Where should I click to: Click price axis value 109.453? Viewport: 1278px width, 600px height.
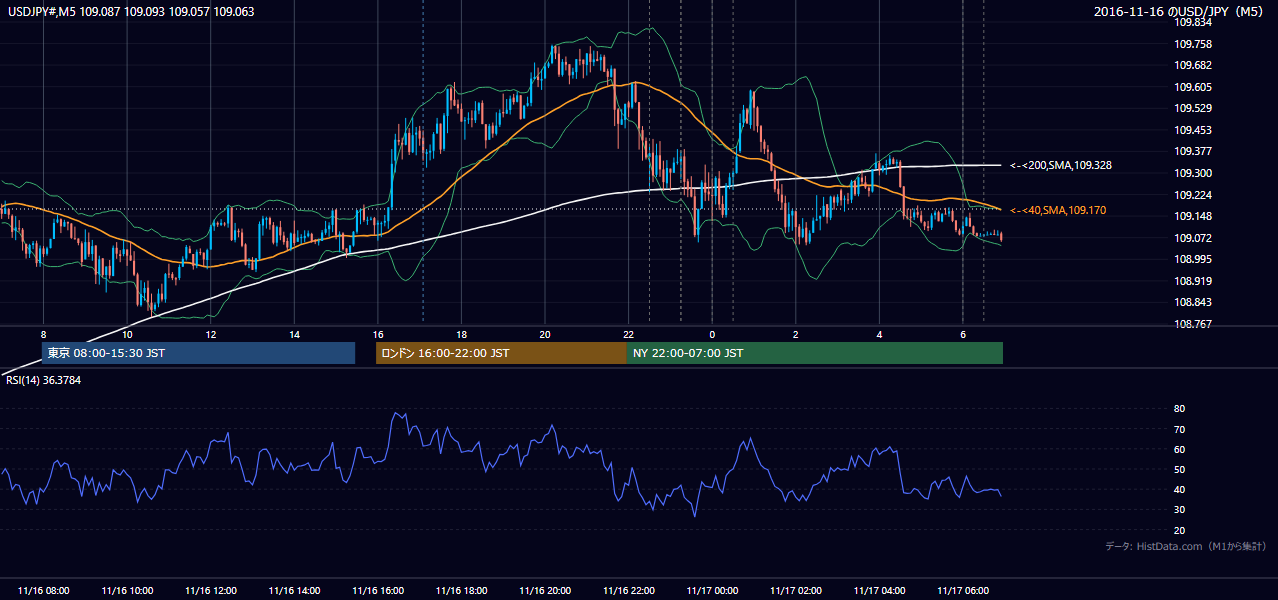pos(1193,130)
